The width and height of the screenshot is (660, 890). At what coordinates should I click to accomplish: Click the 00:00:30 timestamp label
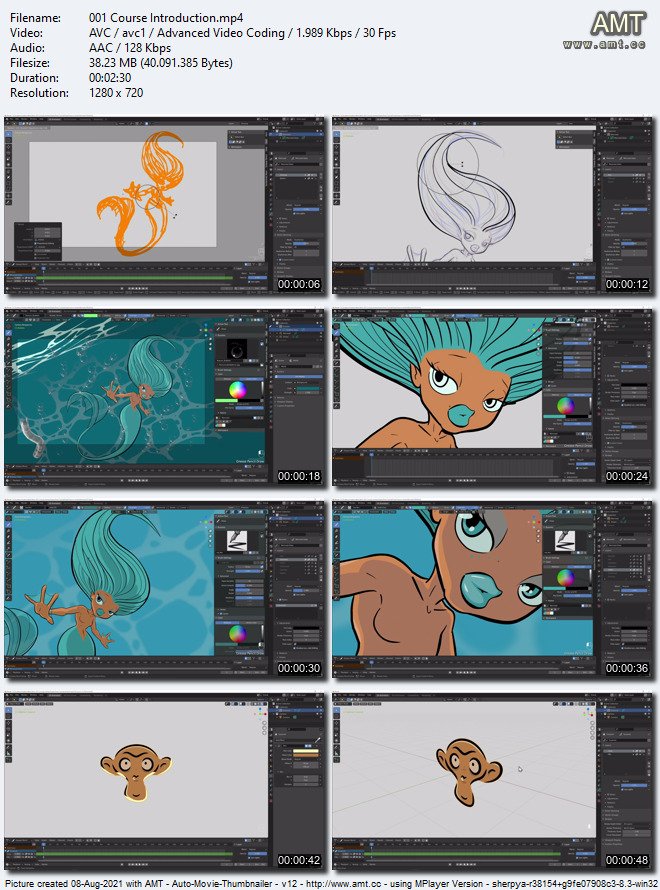point(299,668)
